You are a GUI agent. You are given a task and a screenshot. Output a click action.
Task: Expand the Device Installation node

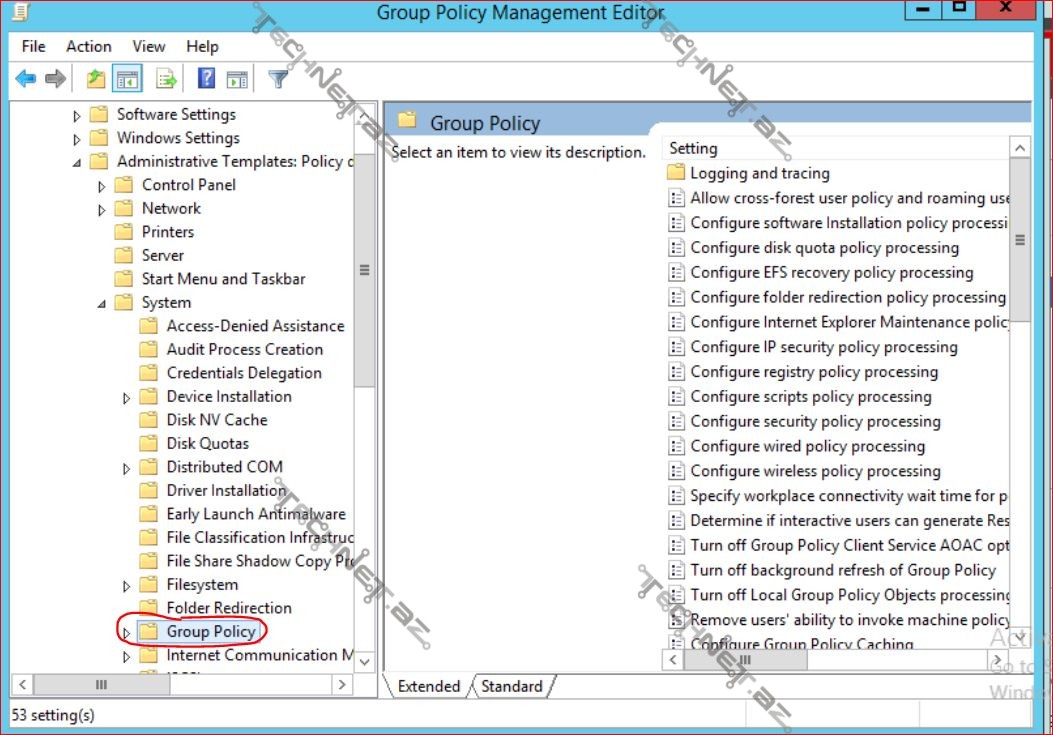pyautogui.click(x=126, y=398)
